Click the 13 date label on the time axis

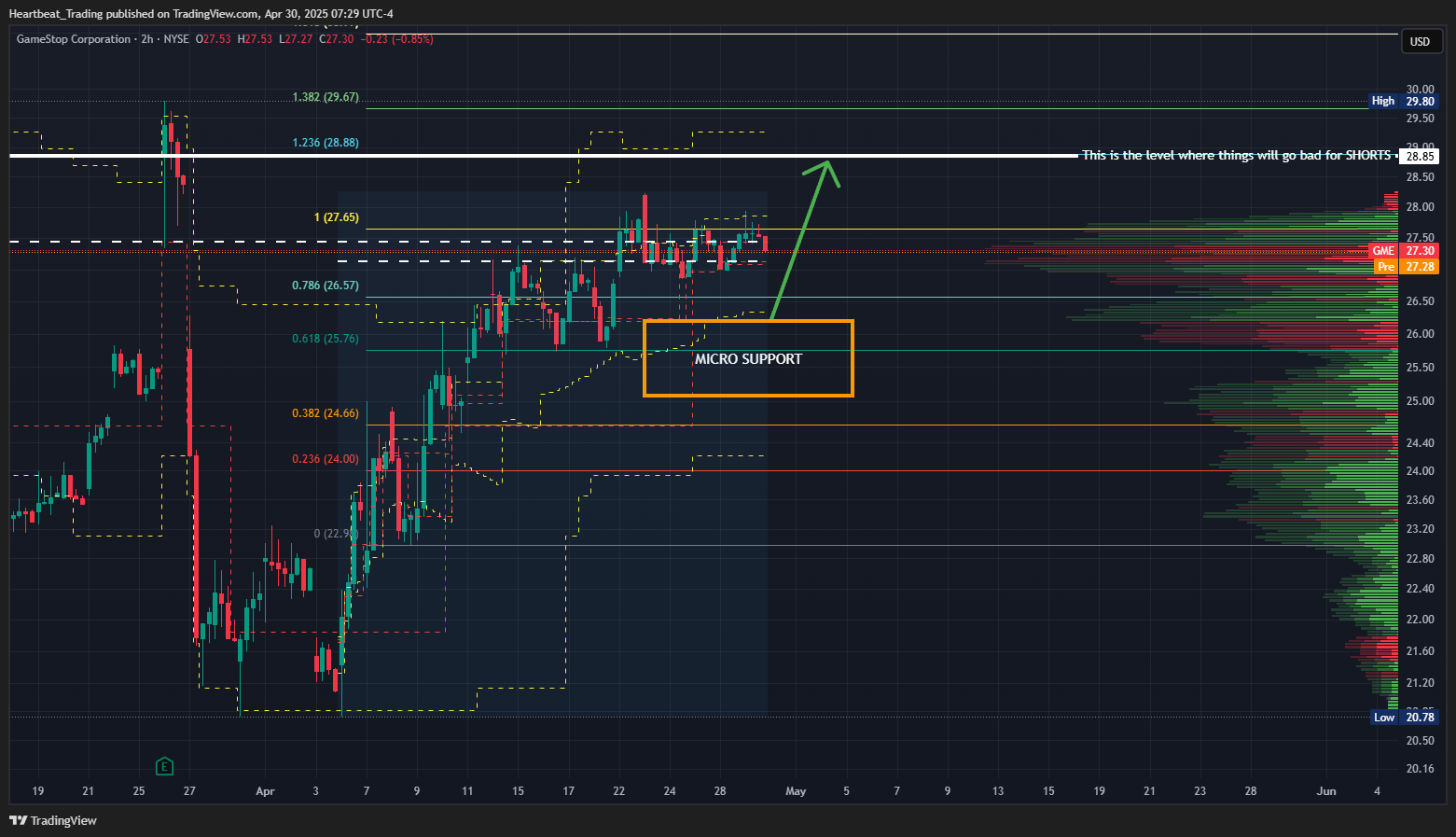pyautogui.click(x=998, y=791)
